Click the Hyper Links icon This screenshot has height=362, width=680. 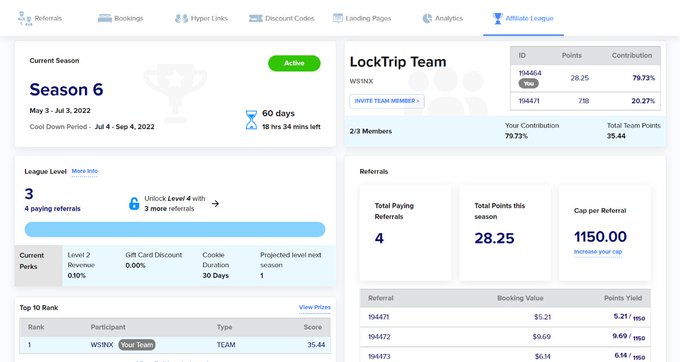(x=181, y=18)
